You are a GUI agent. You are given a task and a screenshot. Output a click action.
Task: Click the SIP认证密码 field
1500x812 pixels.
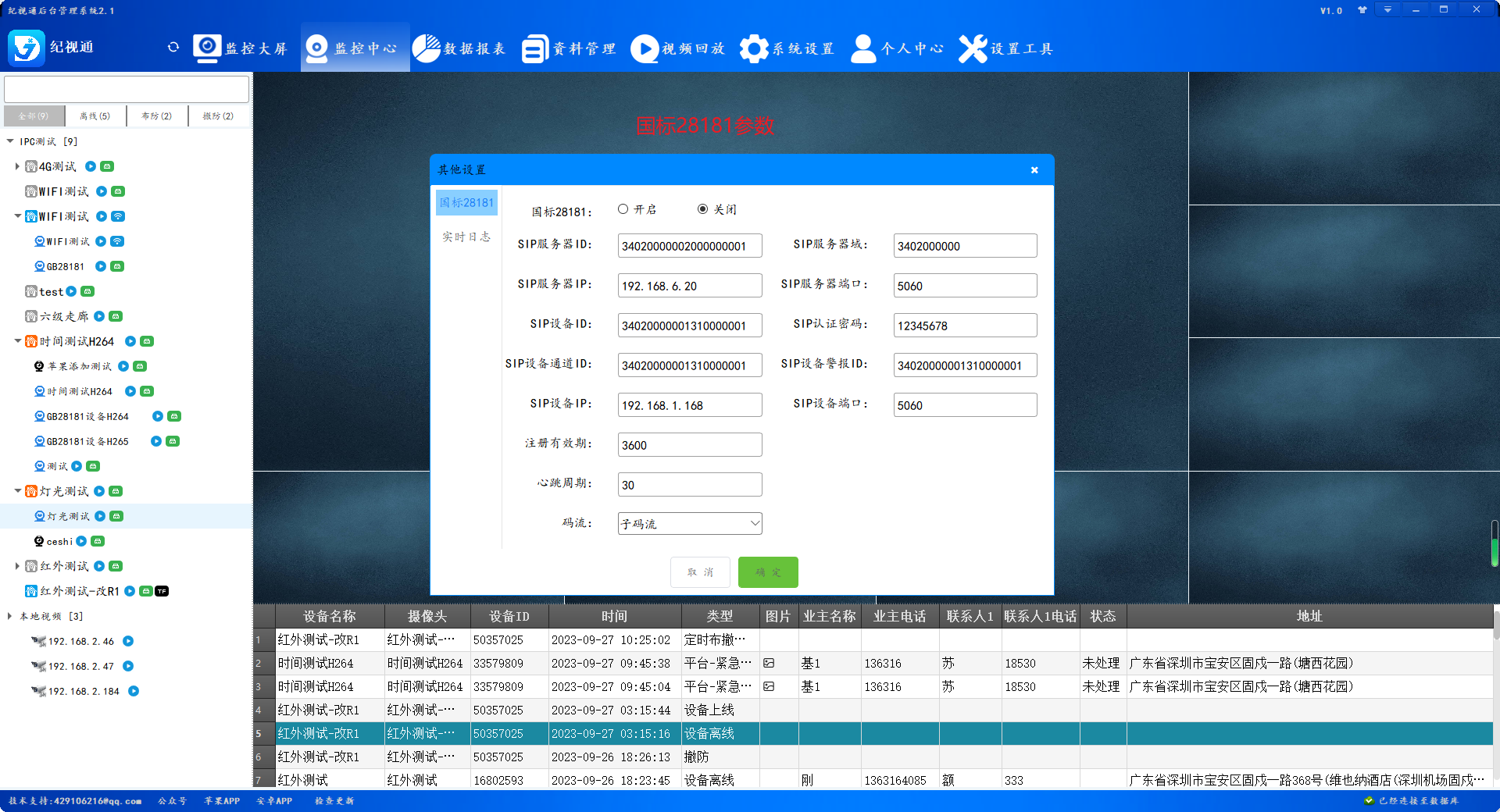tap(966, 325)
